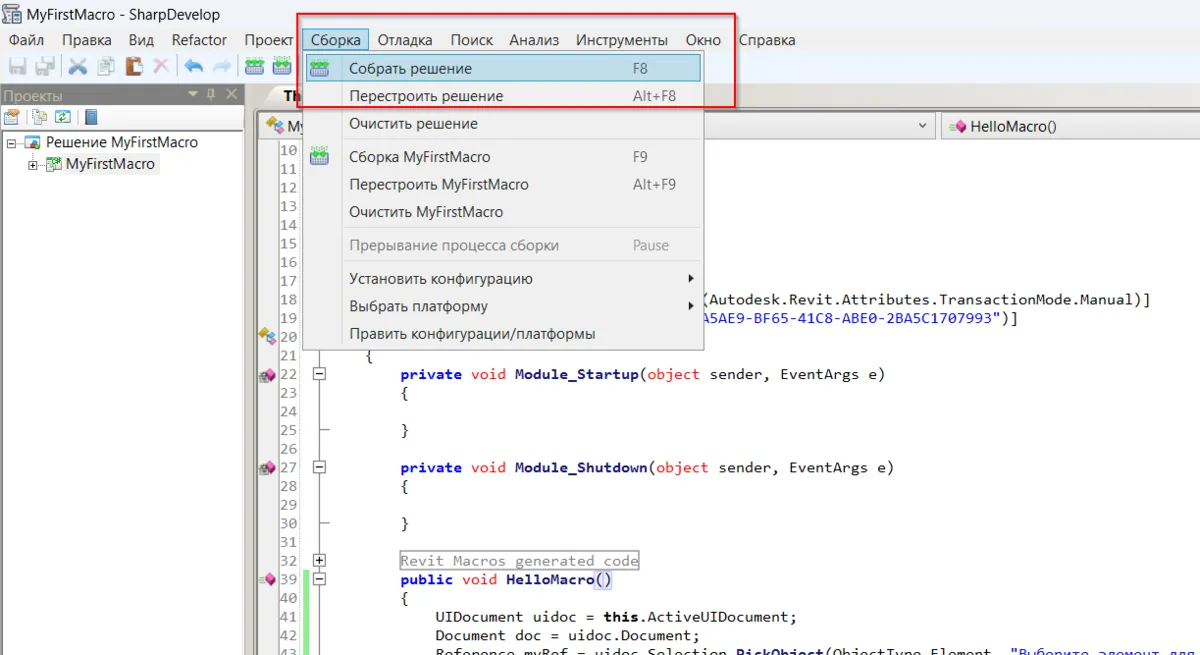Open the Справка menu
The image size is (1200, 655).
767,40
